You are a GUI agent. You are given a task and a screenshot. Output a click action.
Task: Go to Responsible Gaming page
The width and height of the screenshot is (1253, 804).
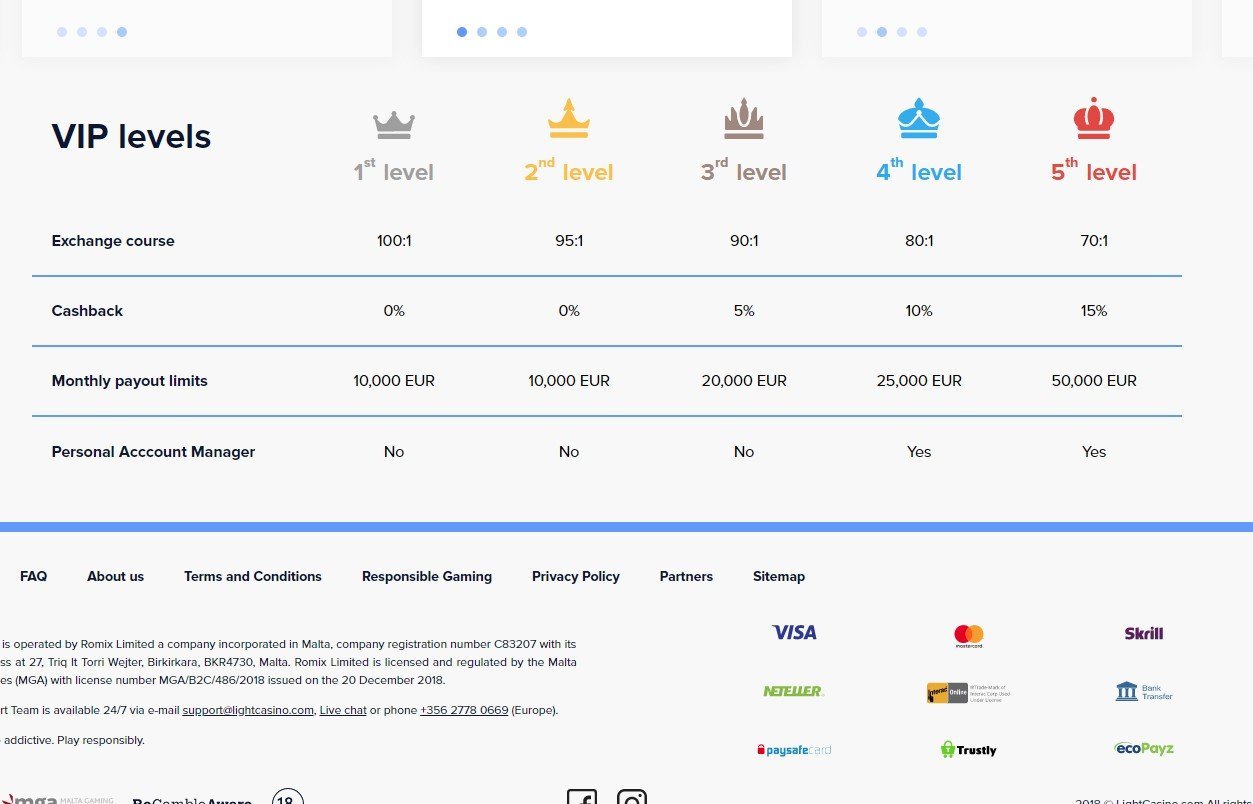pos(427,576)
